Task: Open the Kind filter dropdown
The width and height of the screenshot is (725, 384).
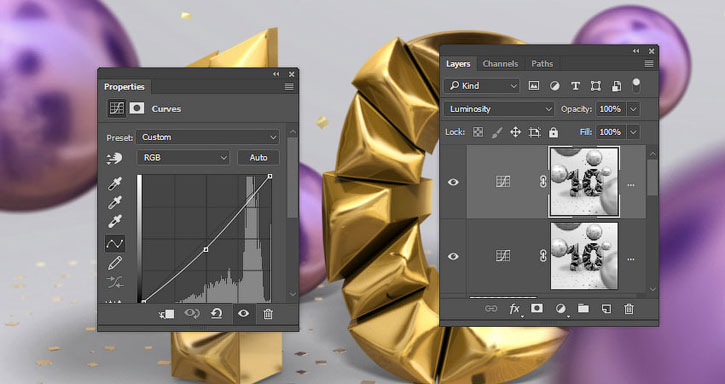Action: click(482, 86)
